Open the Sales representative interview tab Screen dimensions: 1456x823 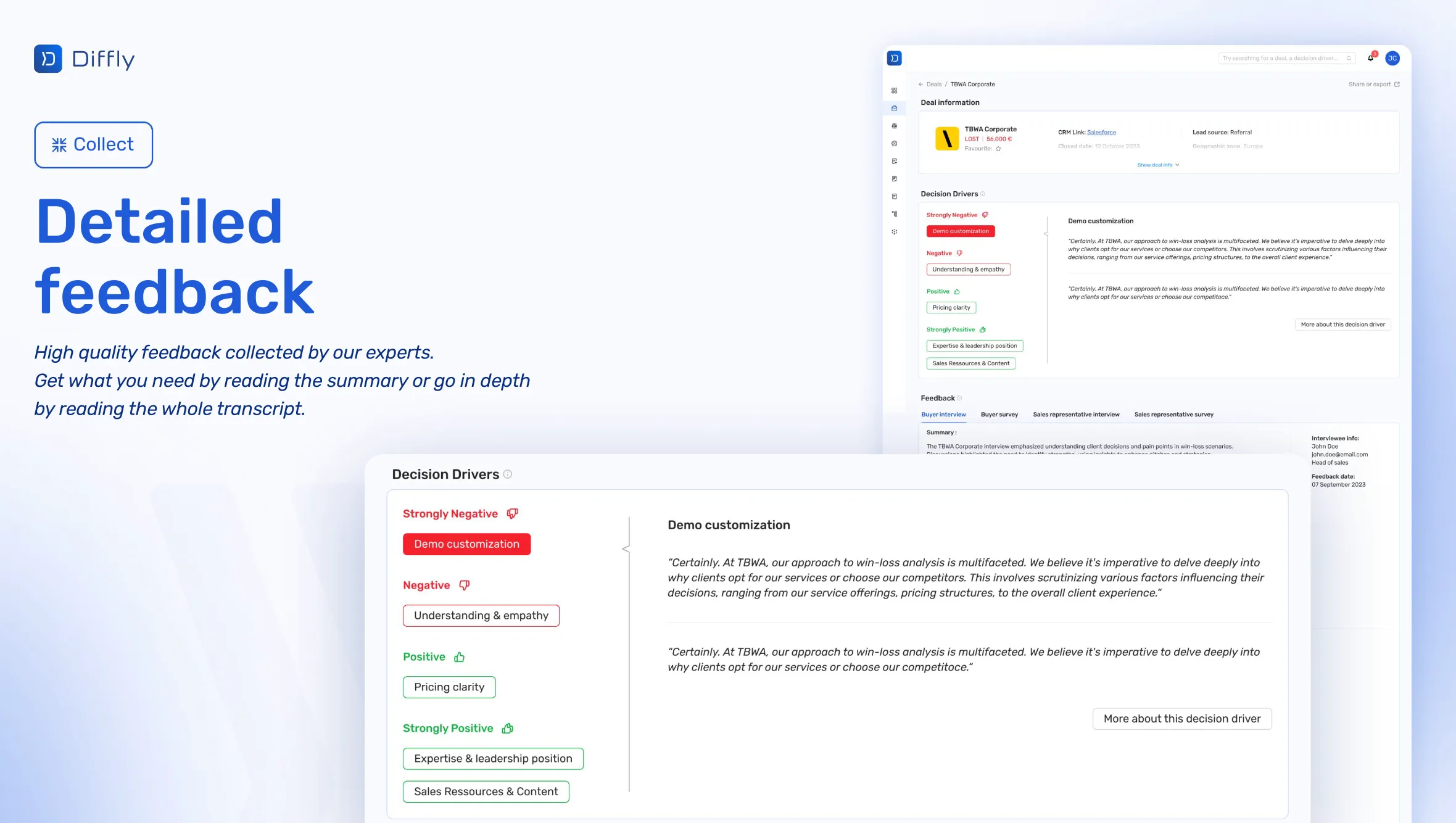point(1075,415)
